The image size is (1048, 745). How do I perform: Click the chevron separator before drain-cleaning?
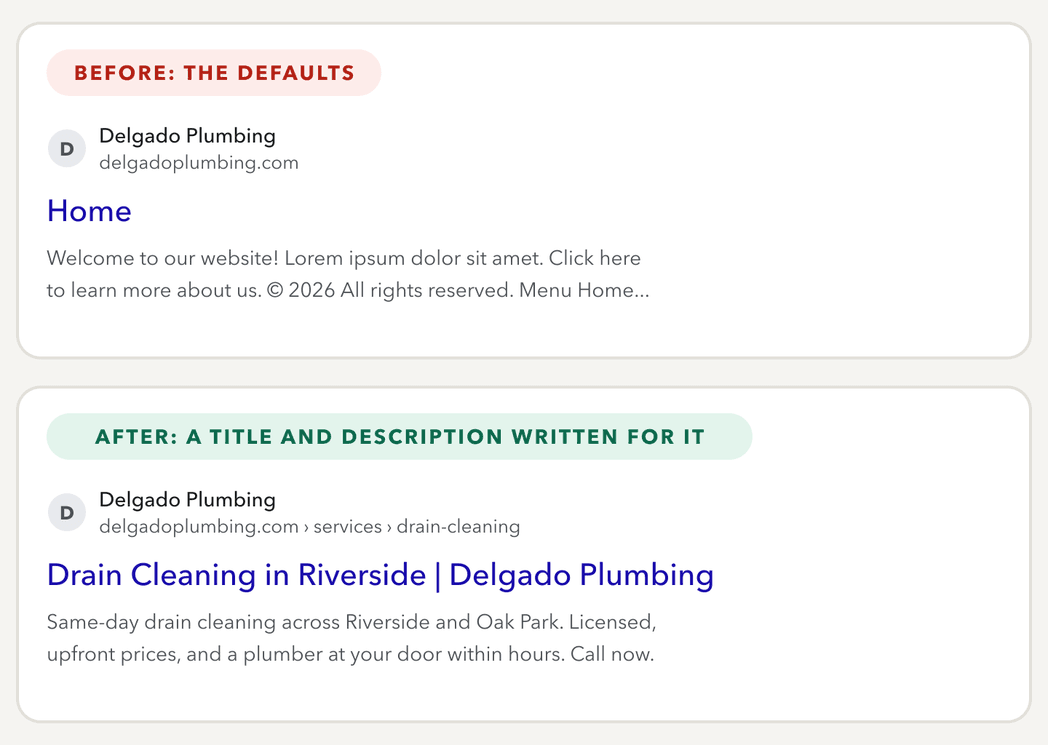coord(389,527)
